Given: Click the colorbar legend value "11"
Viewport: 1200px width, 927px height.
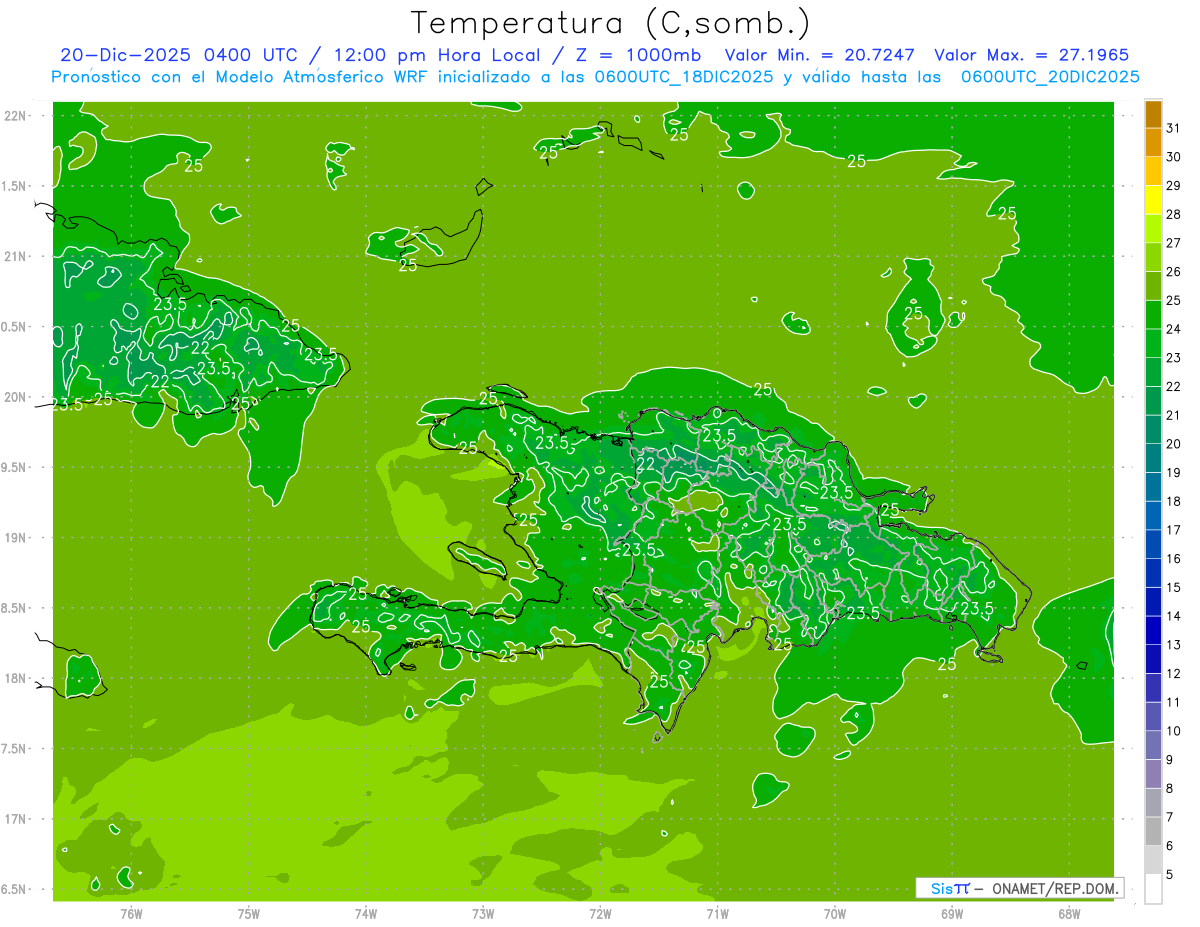Looking at the screenshot, I should (1173, 703).
